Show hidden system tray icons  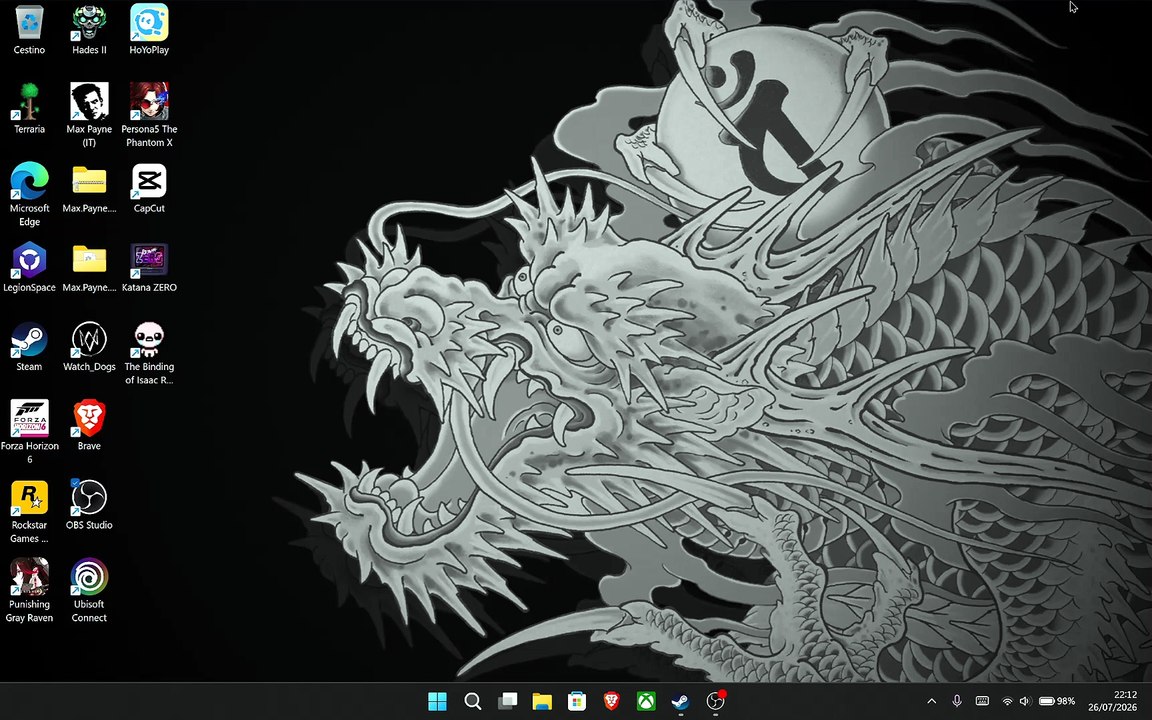point(932,702)
